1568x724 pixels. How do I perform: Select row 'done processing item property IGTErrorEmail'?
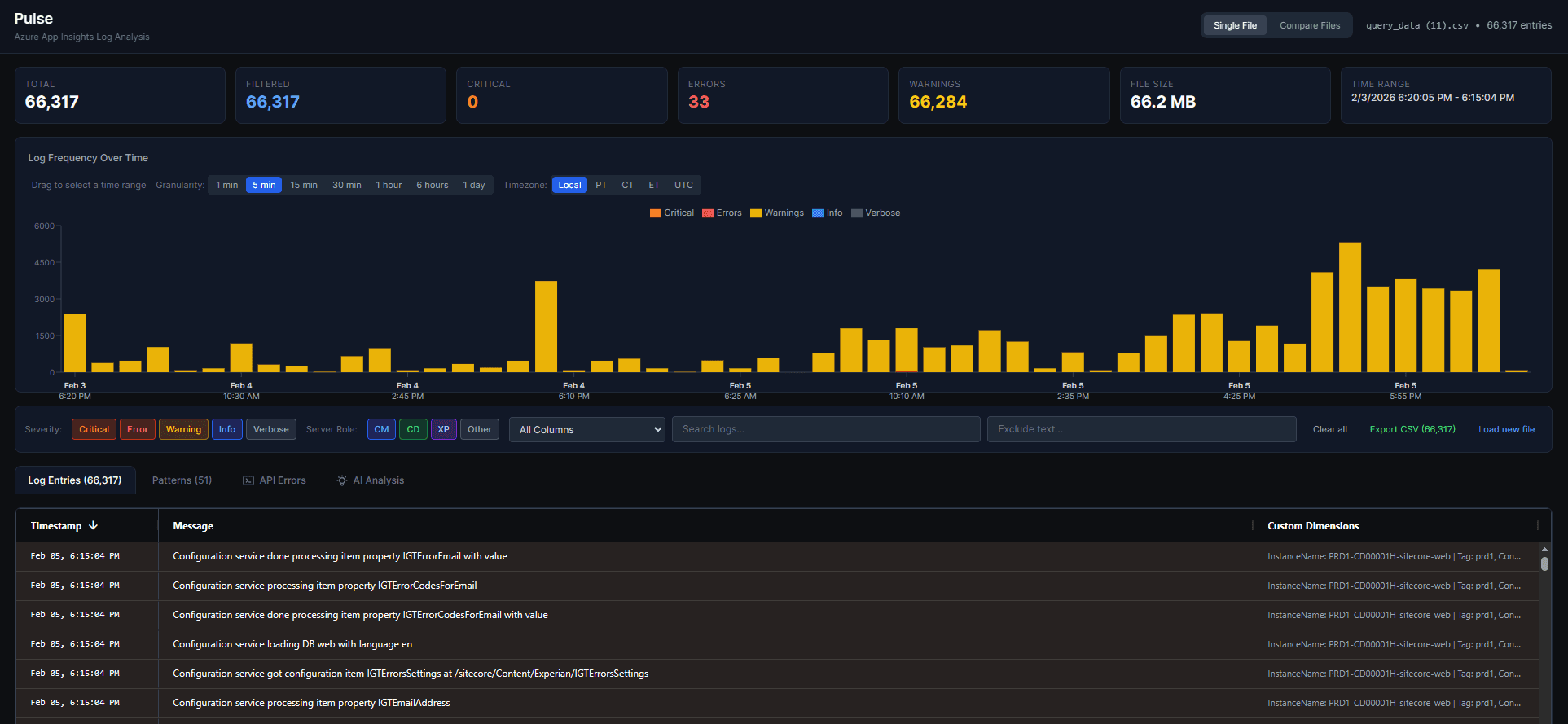click(777, 556)
